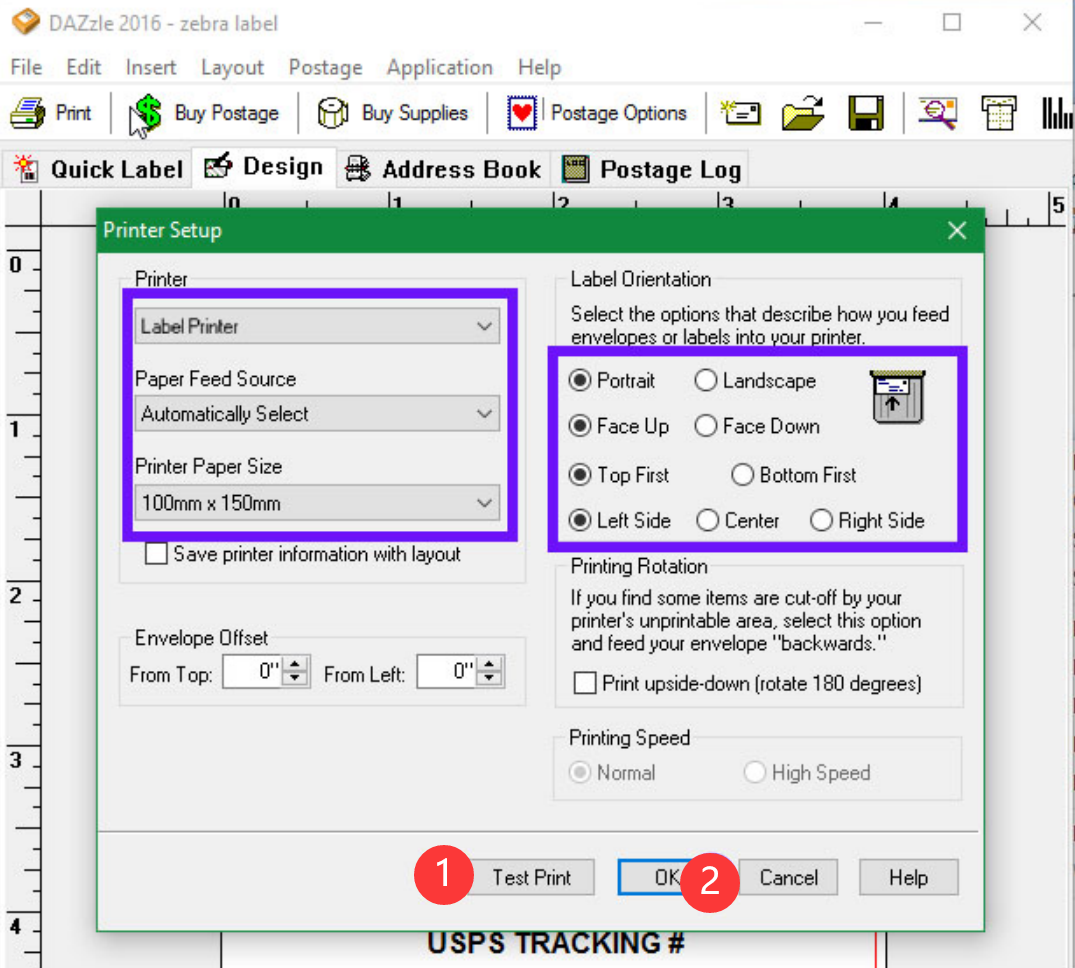Image resolution: width=1075 pixels, height=968 pixels.
Task: Click the print preview magnifier icon
Action: [x=938, y=112]
